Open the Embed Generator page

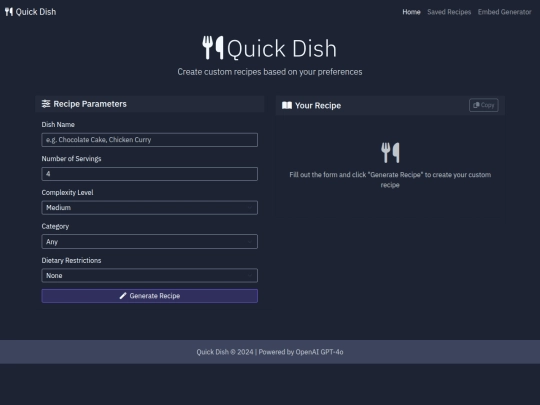[505, 12]
